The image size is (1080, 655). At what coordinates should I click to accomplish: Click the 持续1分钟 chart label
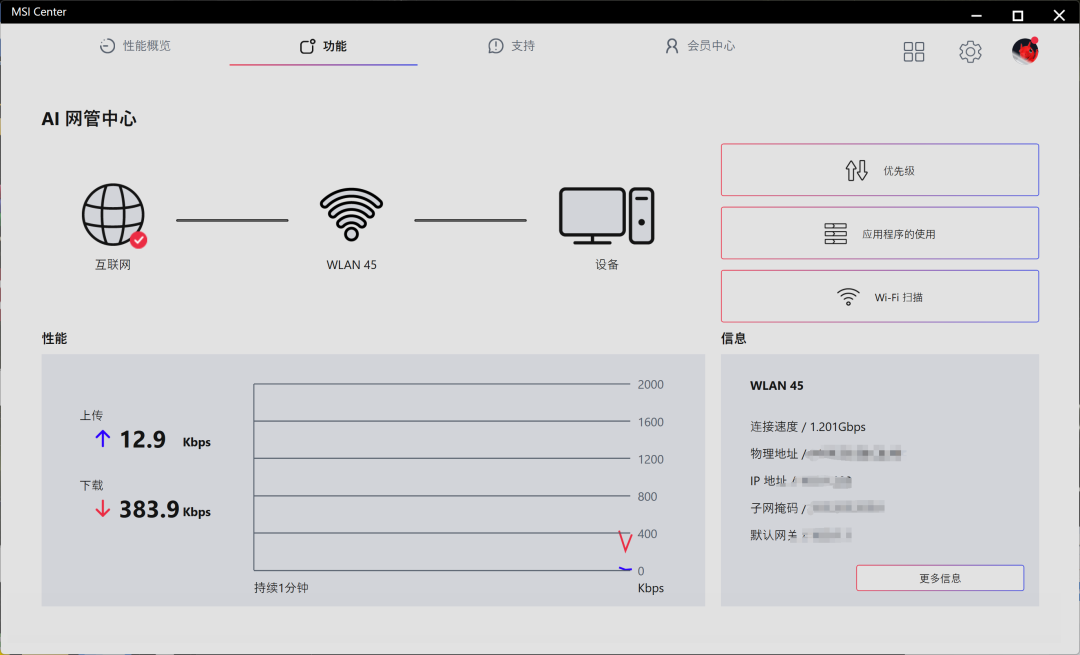pos(281,588)
